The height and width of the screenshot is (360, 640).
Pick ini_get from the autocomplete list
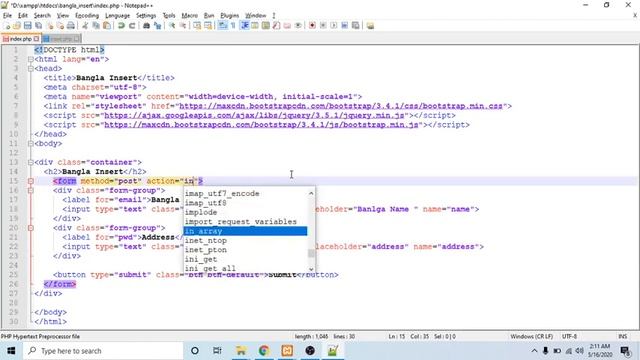pyautogui.click(x=245, y=260)
